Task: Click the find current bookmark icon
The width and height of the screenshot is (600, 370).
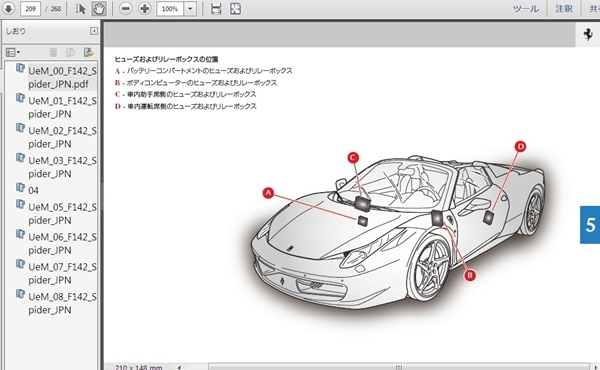Action: (88, 52)
